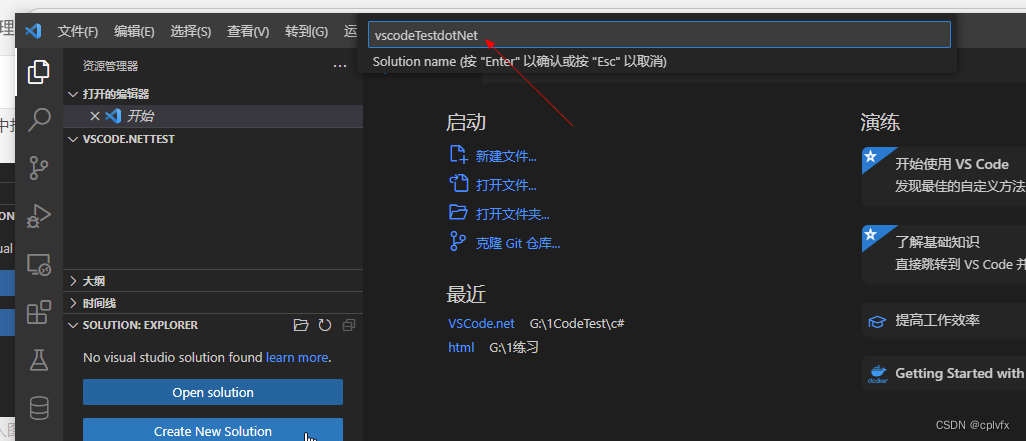Click the Docker icon beside Getting Started
The height and width of the screenshot is (441, 1026).
(x=877, y=374)
